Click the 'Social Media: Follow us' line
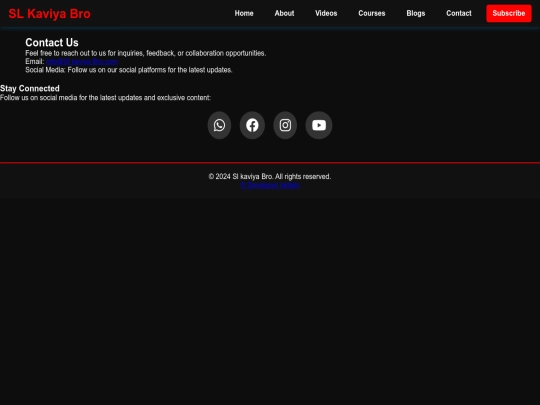This screenshot has width=540, height=405. click(129, 70)
